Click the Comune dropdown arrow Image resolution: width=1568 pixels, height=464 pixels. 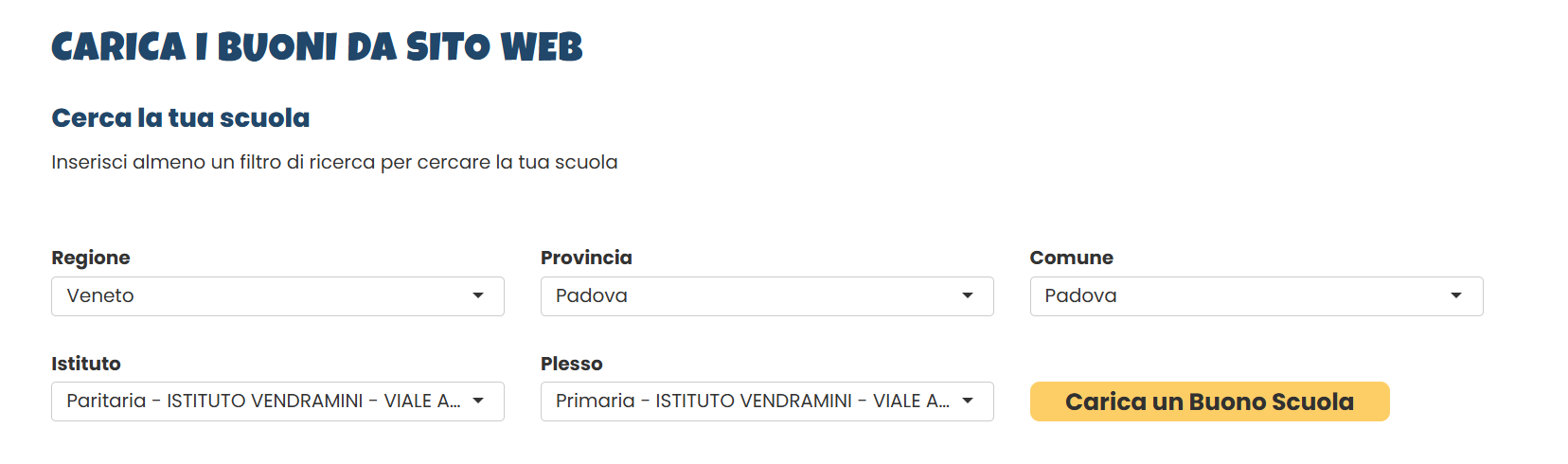(x=1456, y=296)
